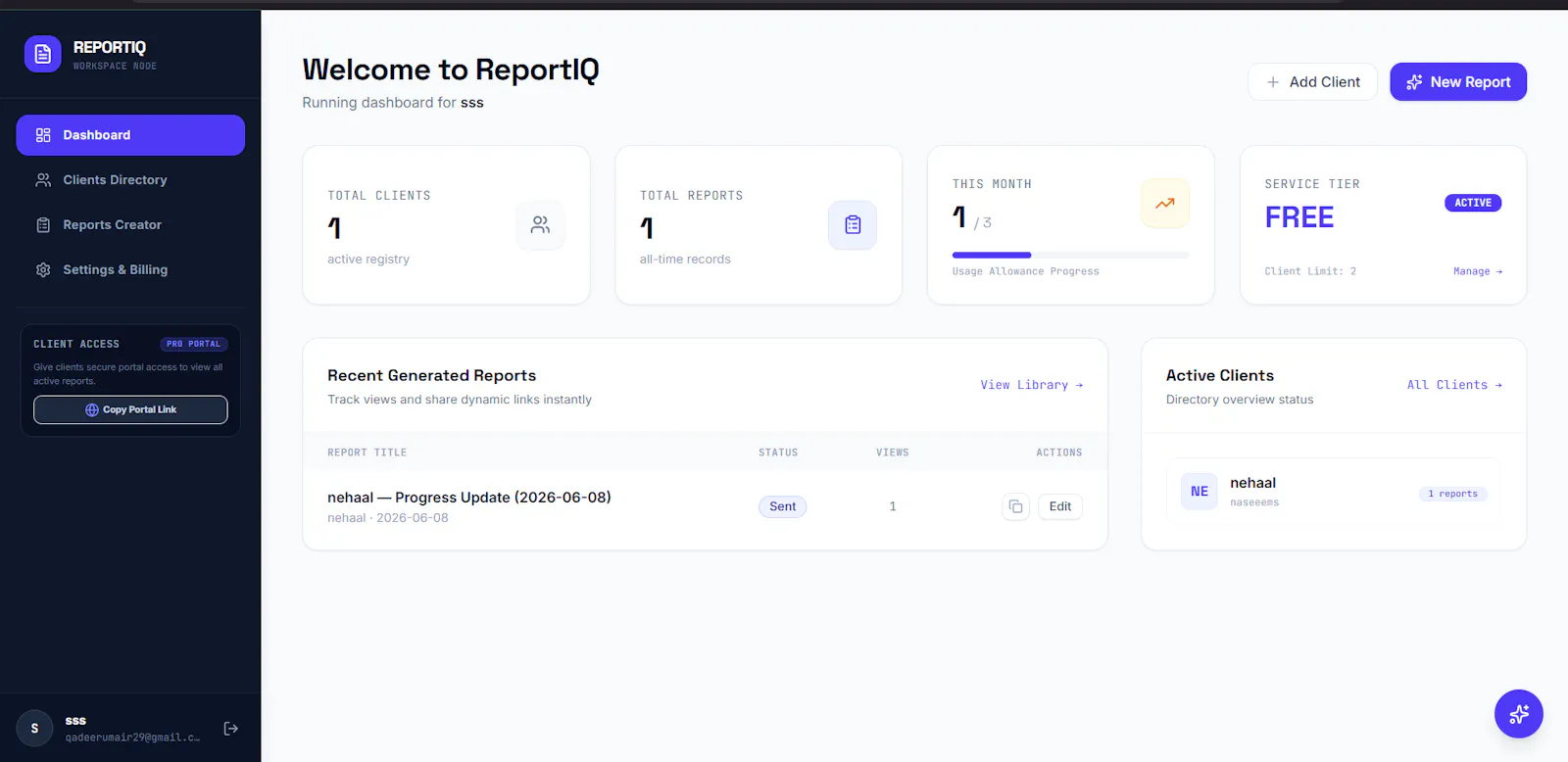Click the Sent status badge

tap(782, 506)
